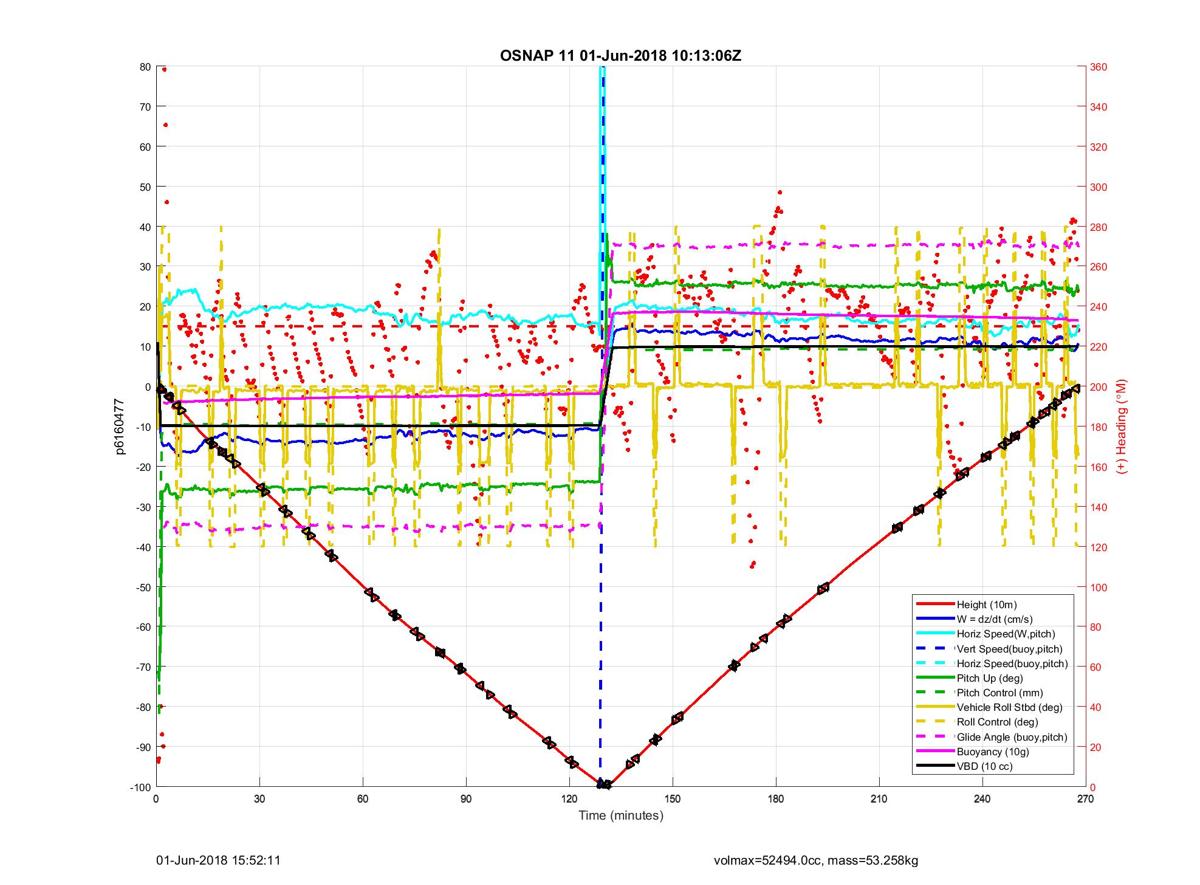Click legend entry "Vert Speed(buoy,pitch)"
The height and width of the screenshot is (885, 1200).
tap(1009, 648)
